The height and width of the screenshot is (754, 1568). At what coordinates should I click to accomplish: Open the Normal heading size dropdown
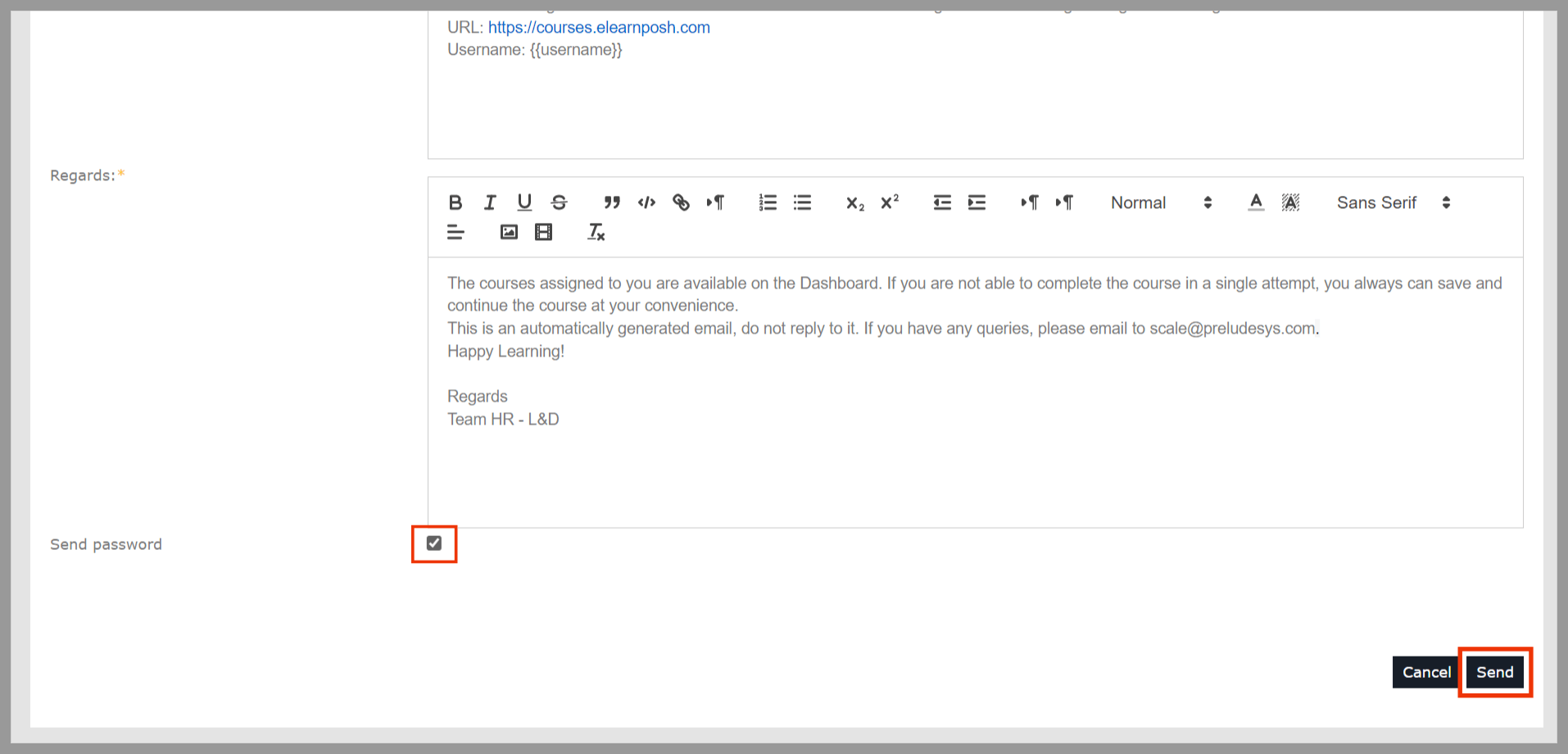point(1160,202)
